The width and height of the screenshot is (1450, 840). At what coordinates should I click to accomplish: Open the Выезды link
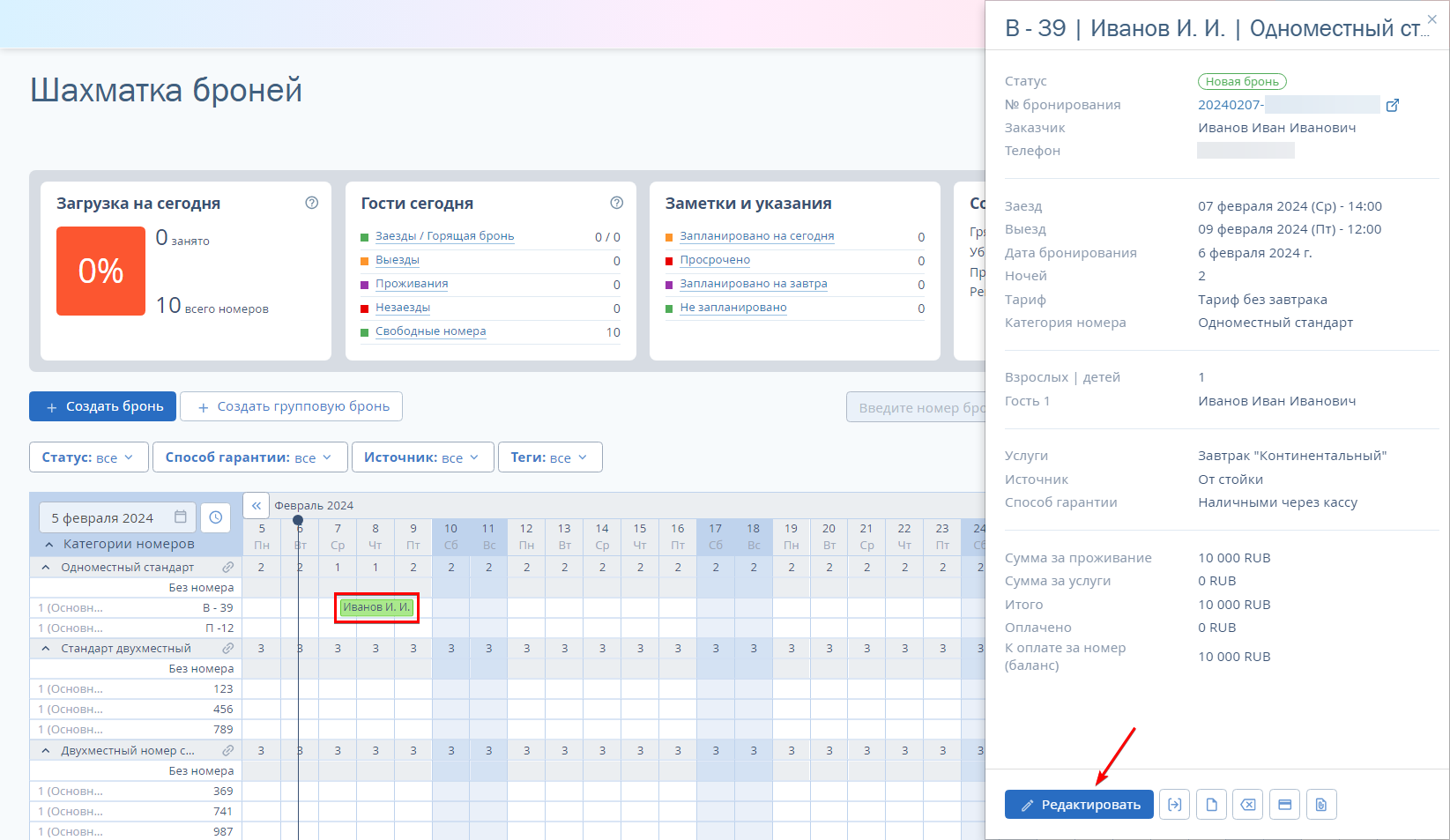pyautogui.click(x=398, y=260)
